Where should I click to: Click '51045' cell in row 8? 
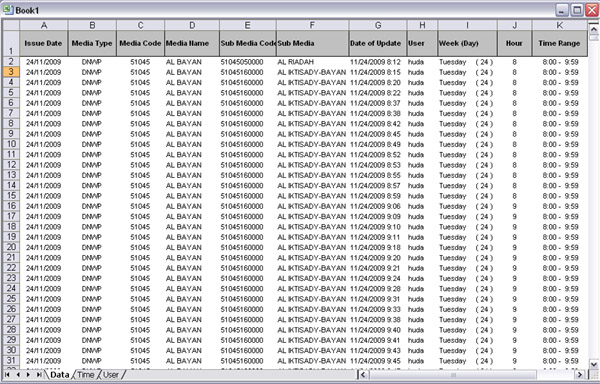coord(140,124)
